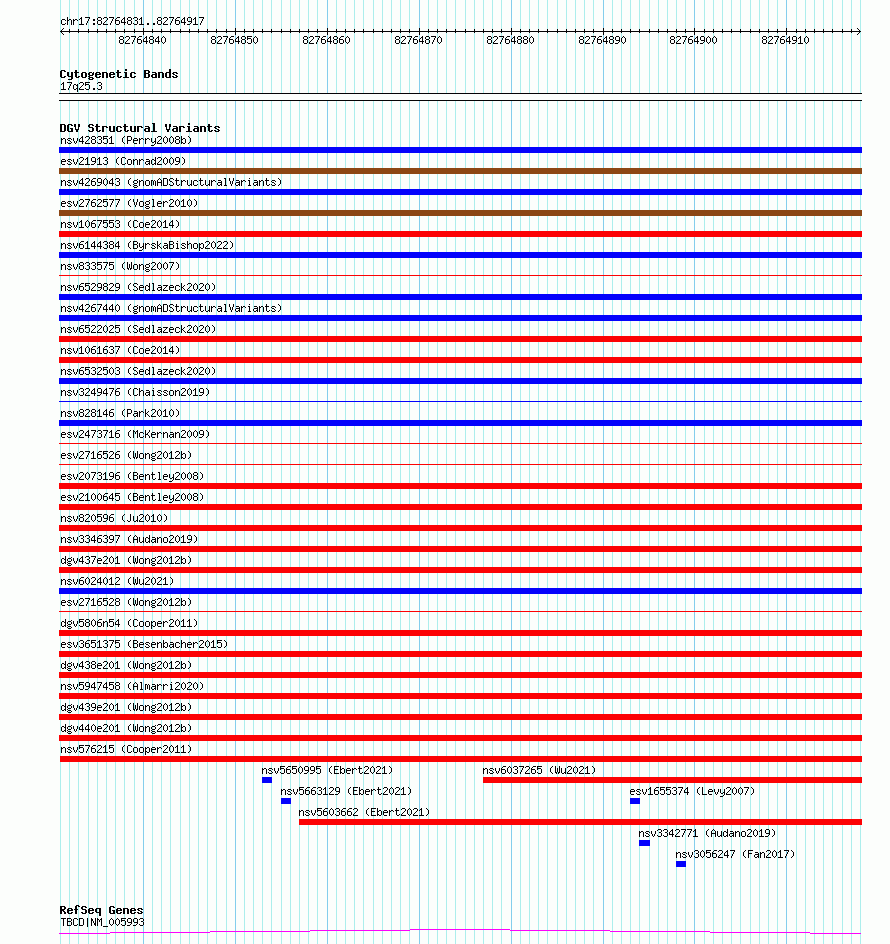The image size is (890, 944).
Task: Click ruler position 82764840
Action: click(143, 40)
